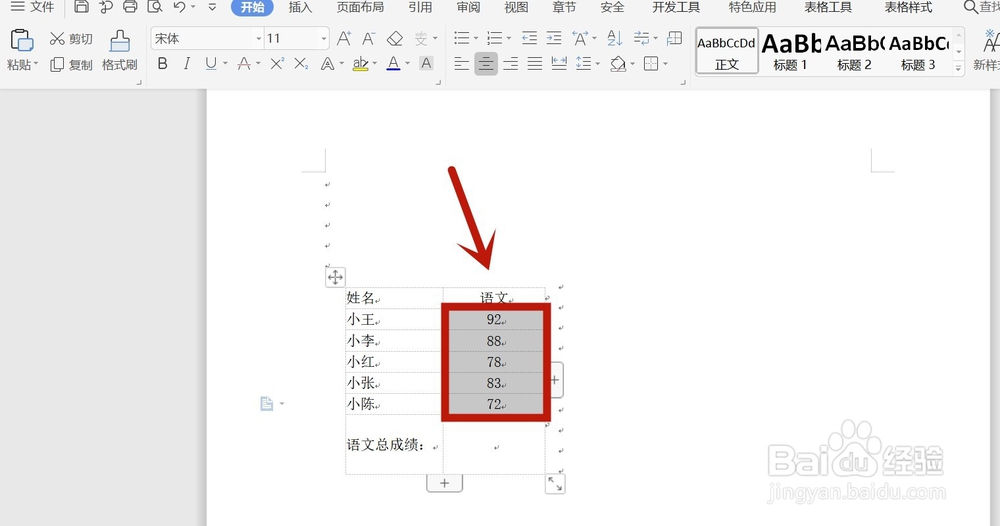
Task: Open the 表格样式 tab
Action: point(908,8)
